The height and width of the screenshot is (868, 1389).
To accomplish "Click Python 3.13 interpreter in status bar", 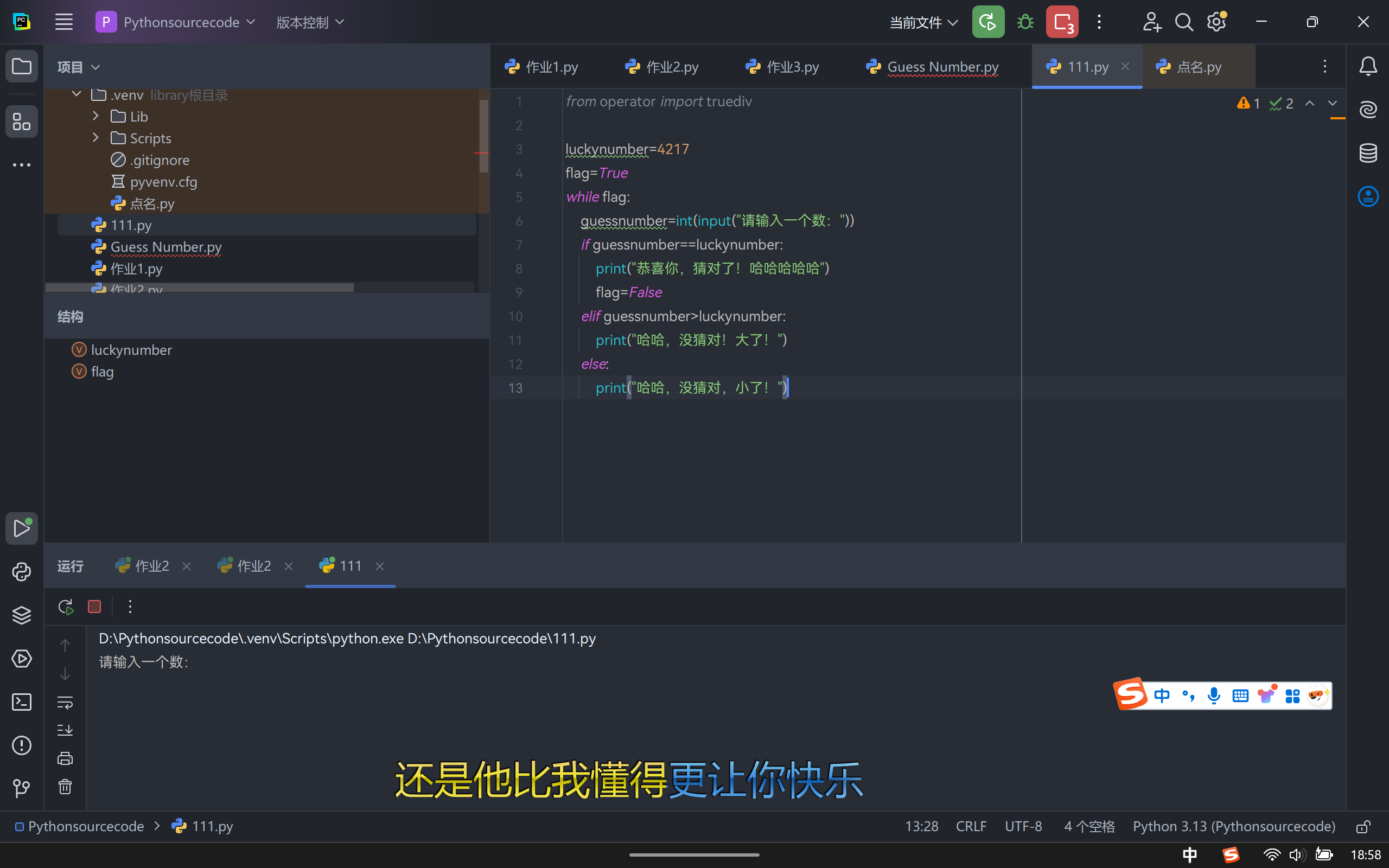I will [1233, 827].
